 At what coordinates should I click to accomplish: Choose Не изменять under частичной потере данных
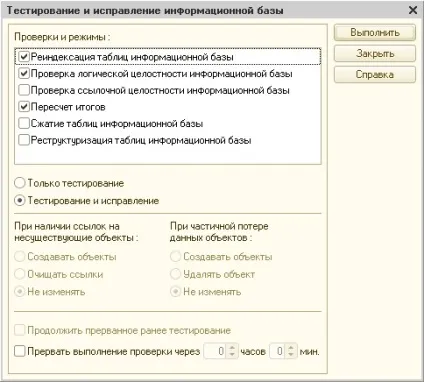175,292
